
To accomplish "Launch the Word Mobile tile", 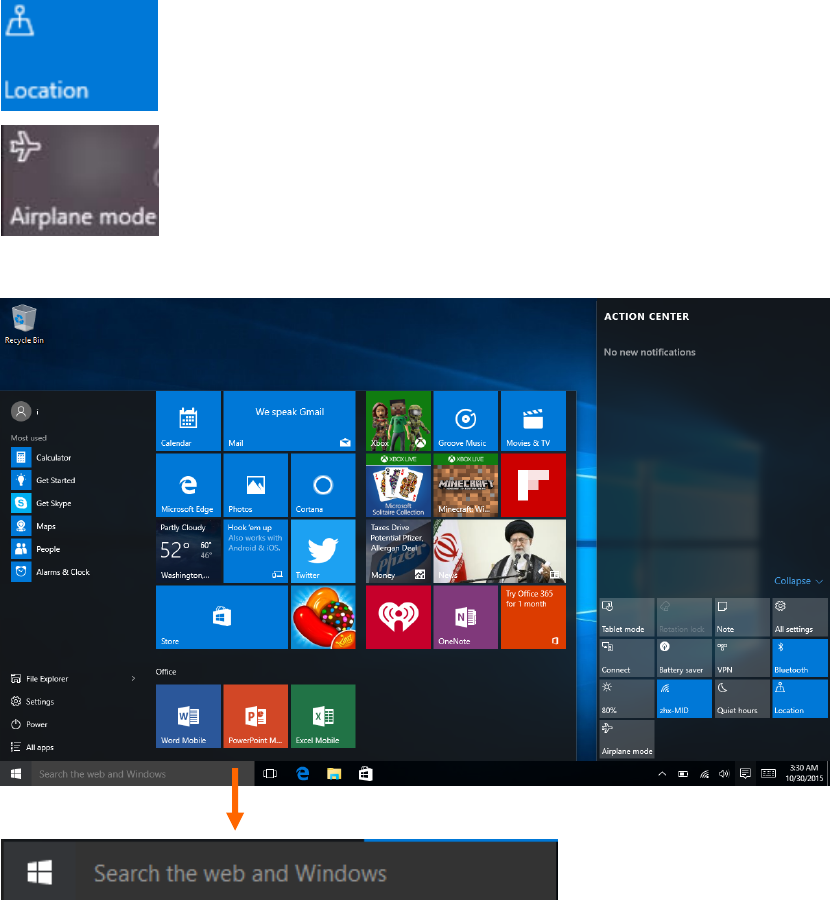I will point(188,716).
